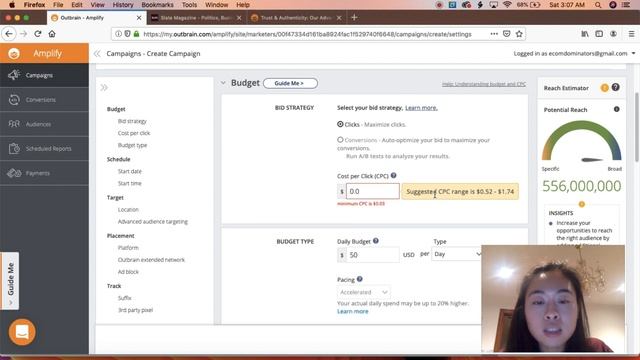This screenshot has width=640, height=360.
Task: Expand the Guide Me side tab
Action: [10, 281]
